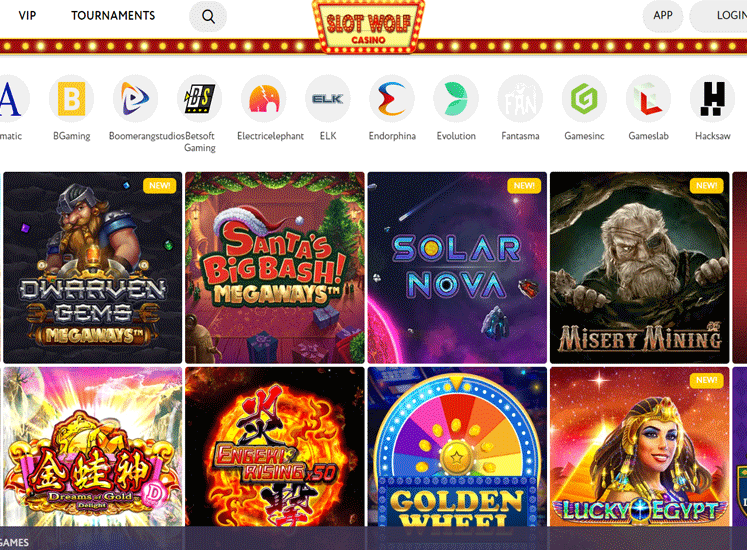This screenshot has height=550, width=747.
Task: Open Solar Nova game thumbnail
Action: pyautogui.click(x=457, y=267)
